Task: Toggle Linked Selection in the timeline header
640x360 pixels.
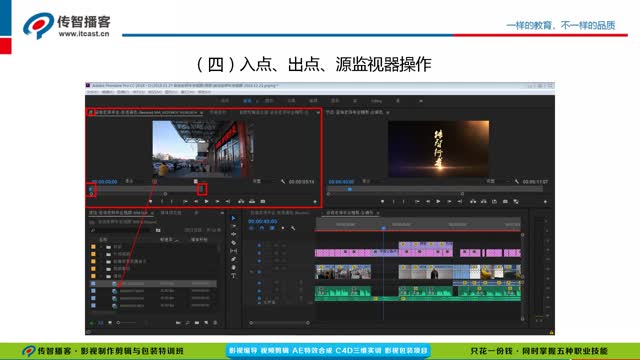Action: coord(272,228)
